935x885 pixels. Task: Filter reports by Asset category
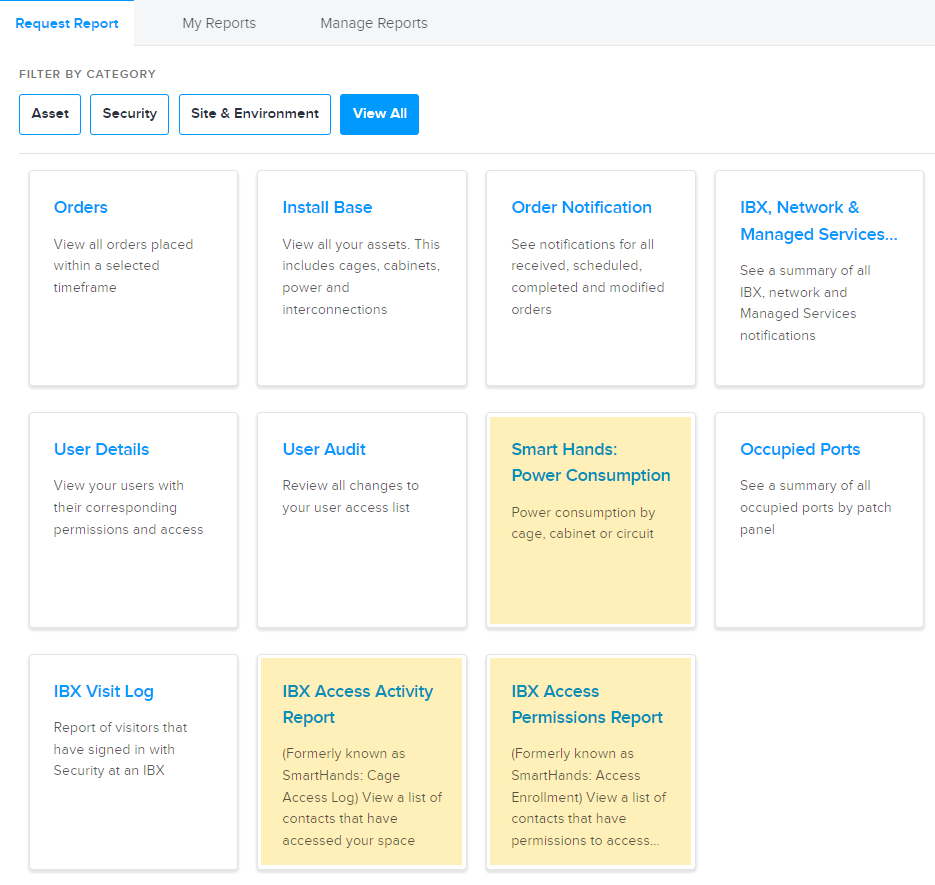(50, 114)
